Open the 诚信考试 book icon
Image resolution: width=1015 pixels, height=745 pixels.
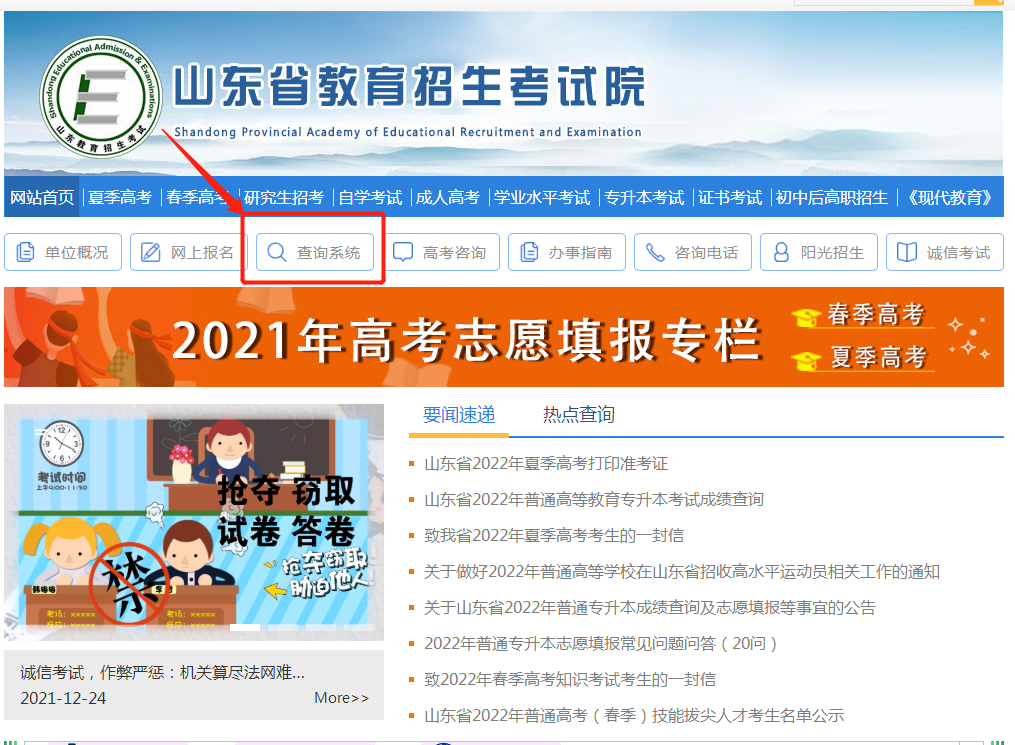click(908, 252)
